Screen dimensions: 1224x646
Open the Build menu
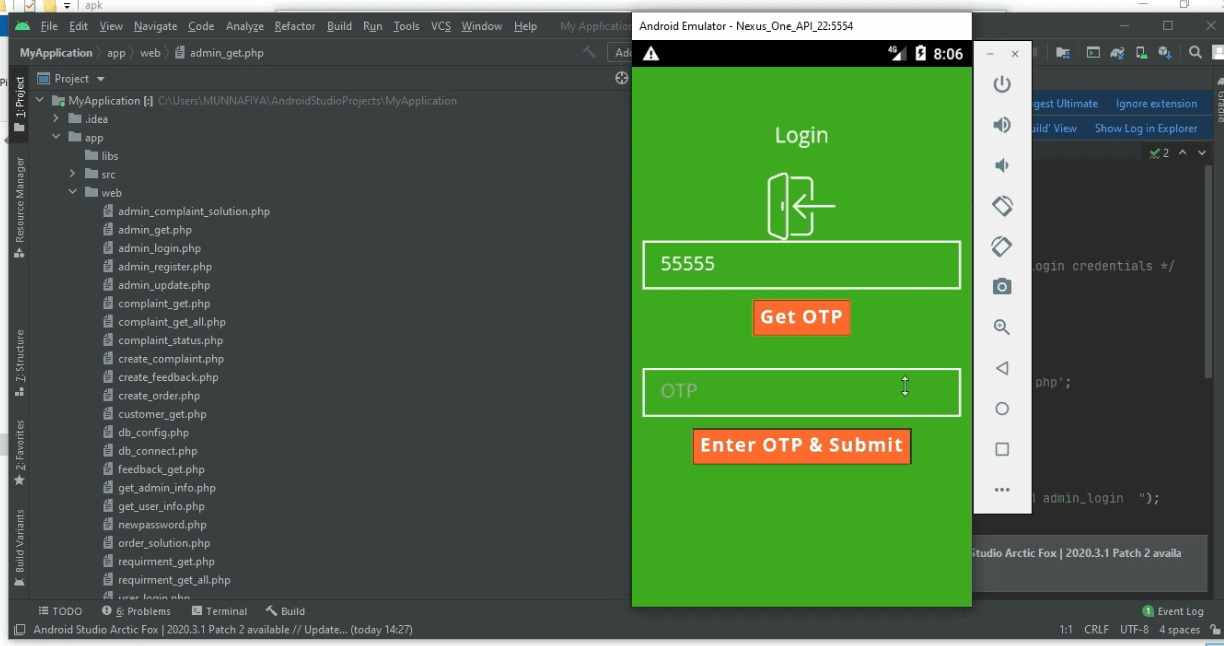point(339,26)
